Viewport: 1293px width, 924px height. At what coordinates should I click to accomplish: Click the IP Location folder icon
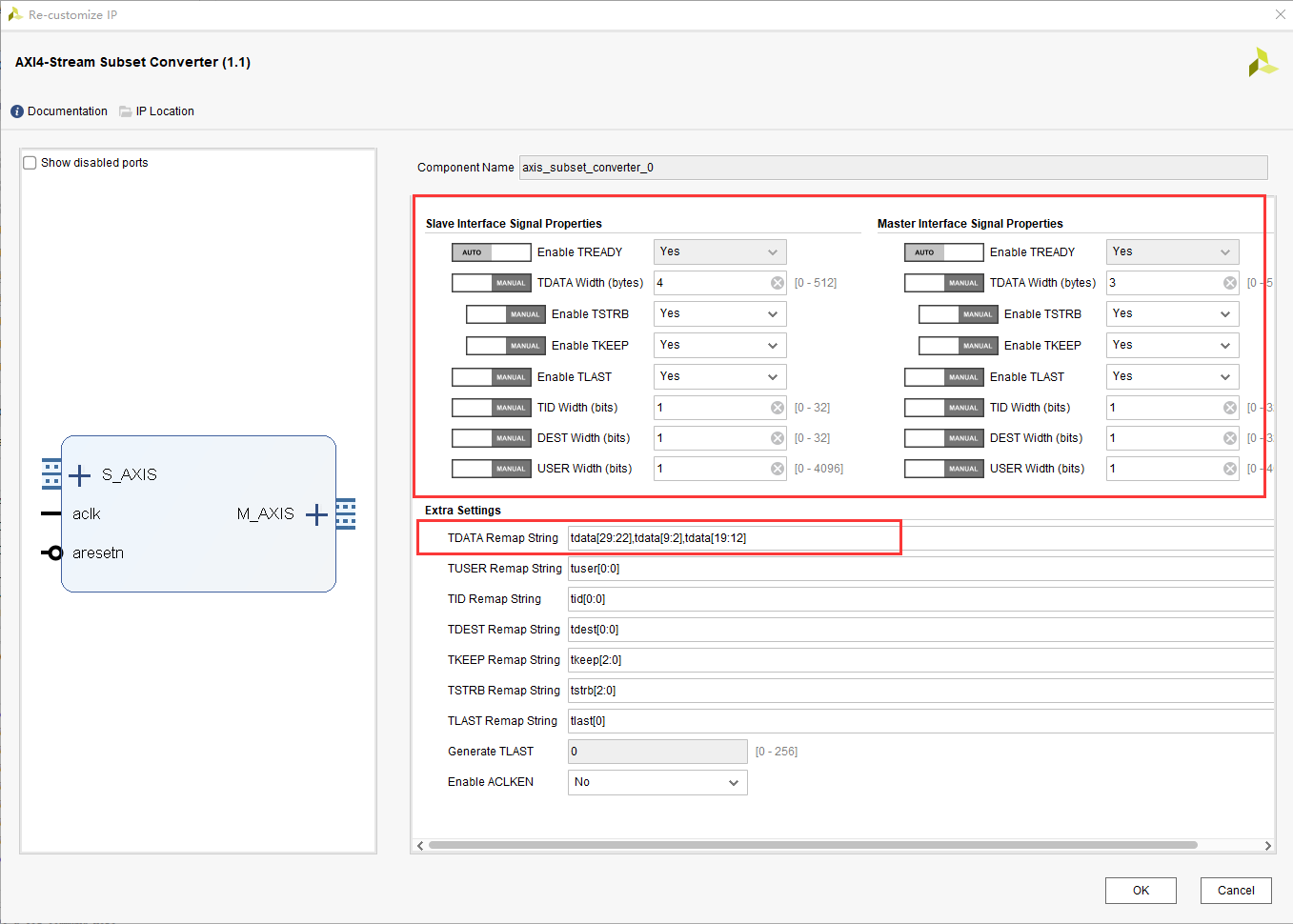coord(126,111)
